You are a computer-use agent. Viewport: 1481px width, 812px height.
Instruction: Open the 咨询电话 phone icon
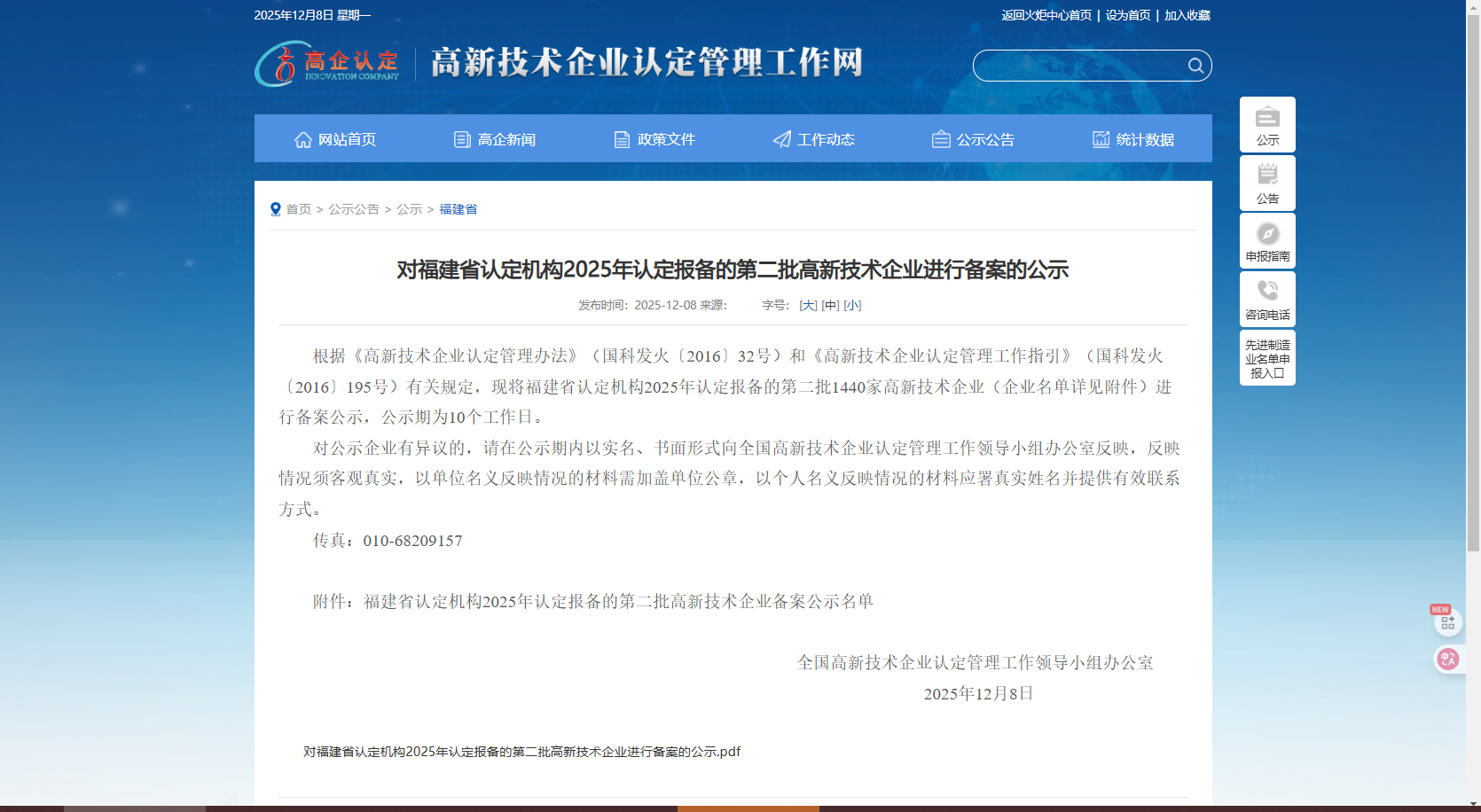[x=1267, y=292]
